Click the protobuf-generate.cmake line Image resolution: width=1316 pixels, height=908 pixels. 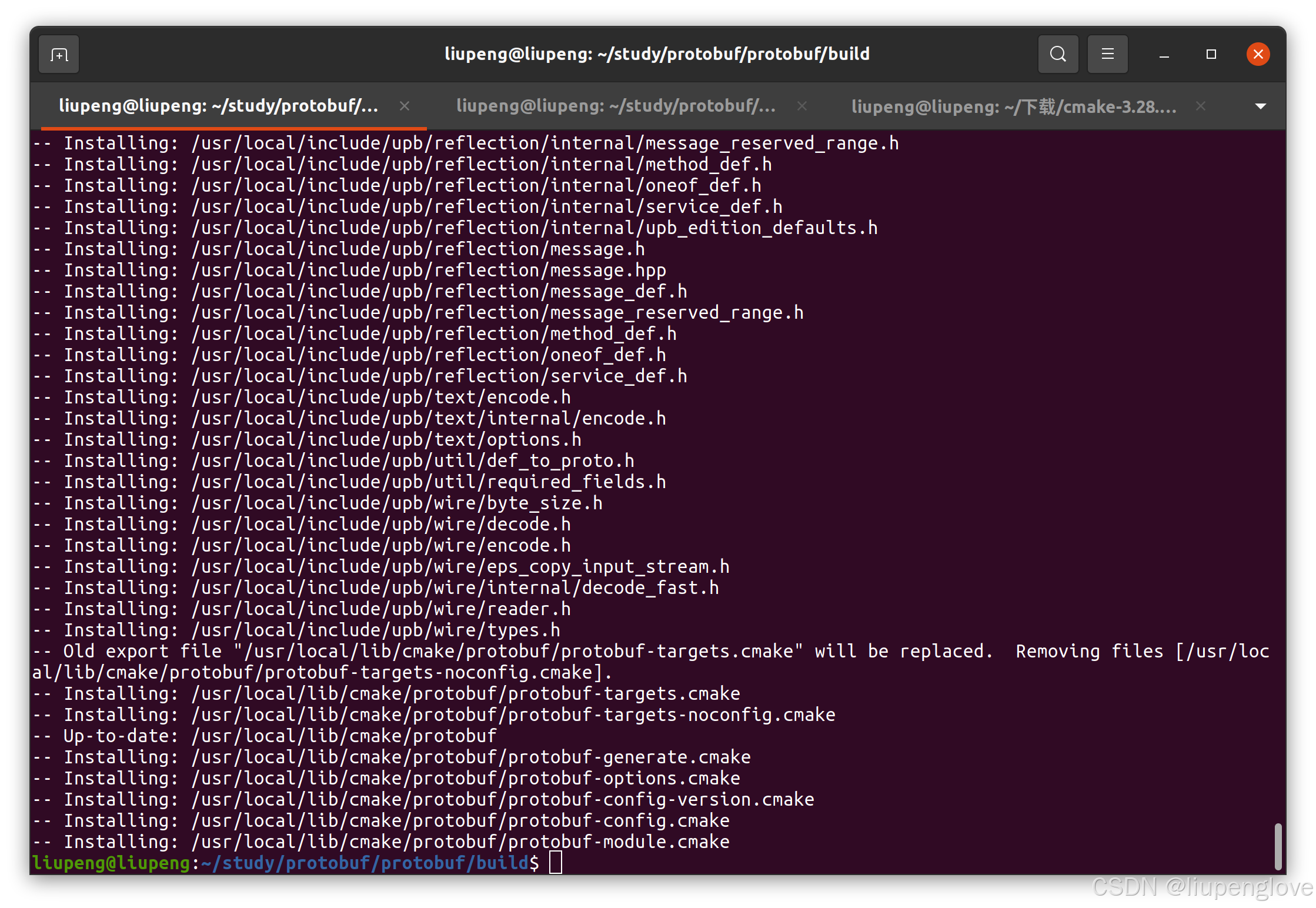point(392,757)
